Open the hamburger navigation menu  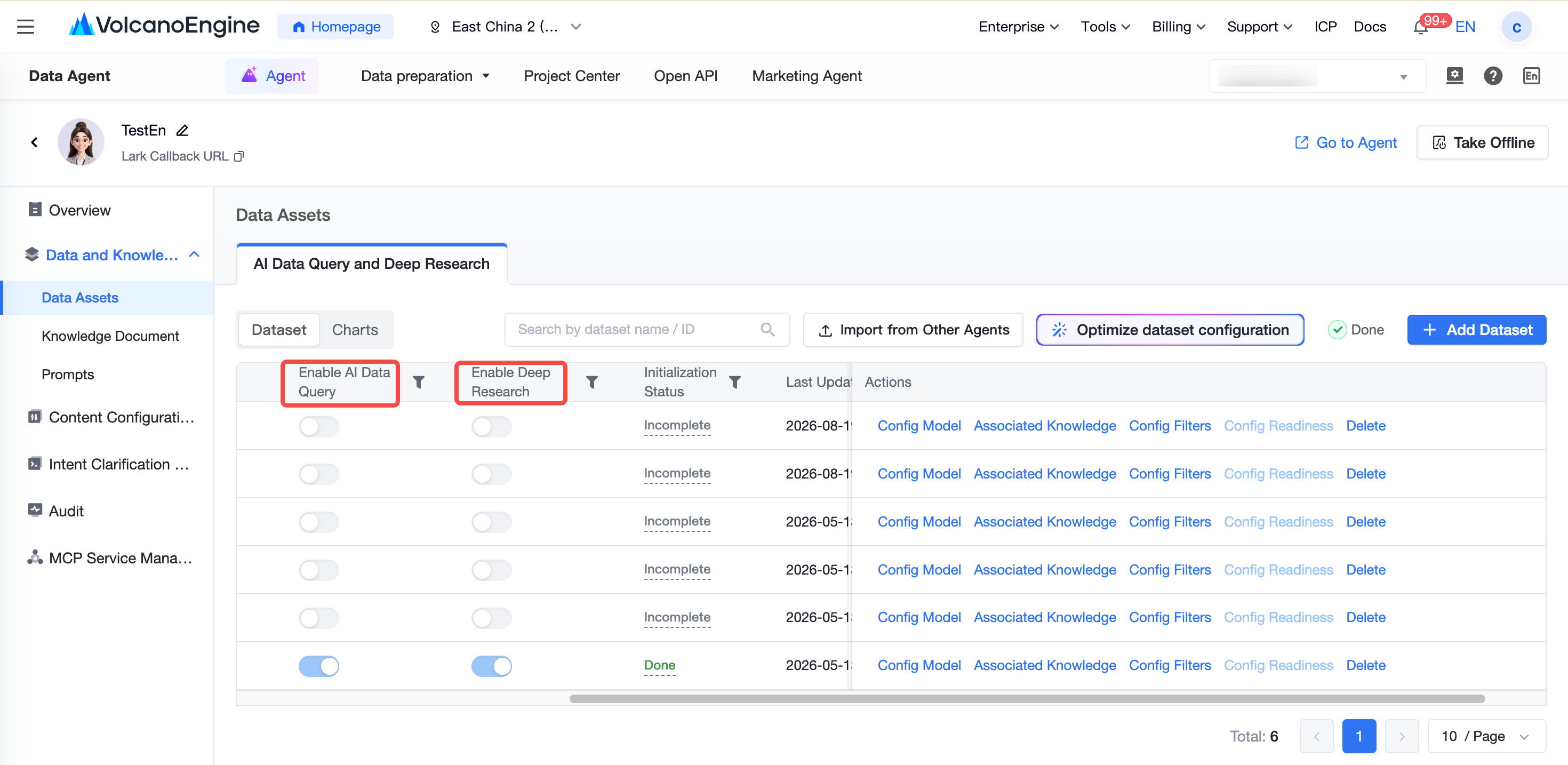26,27
